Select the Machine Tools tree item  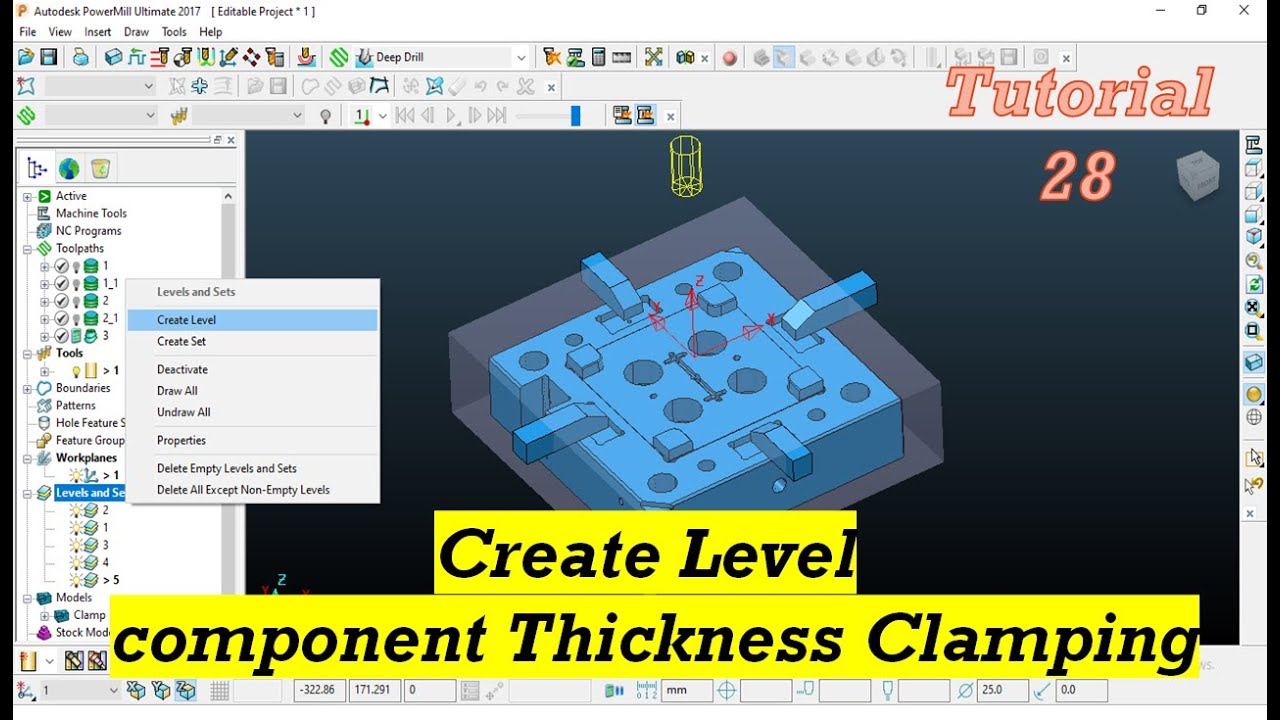[x=91, y=213]
